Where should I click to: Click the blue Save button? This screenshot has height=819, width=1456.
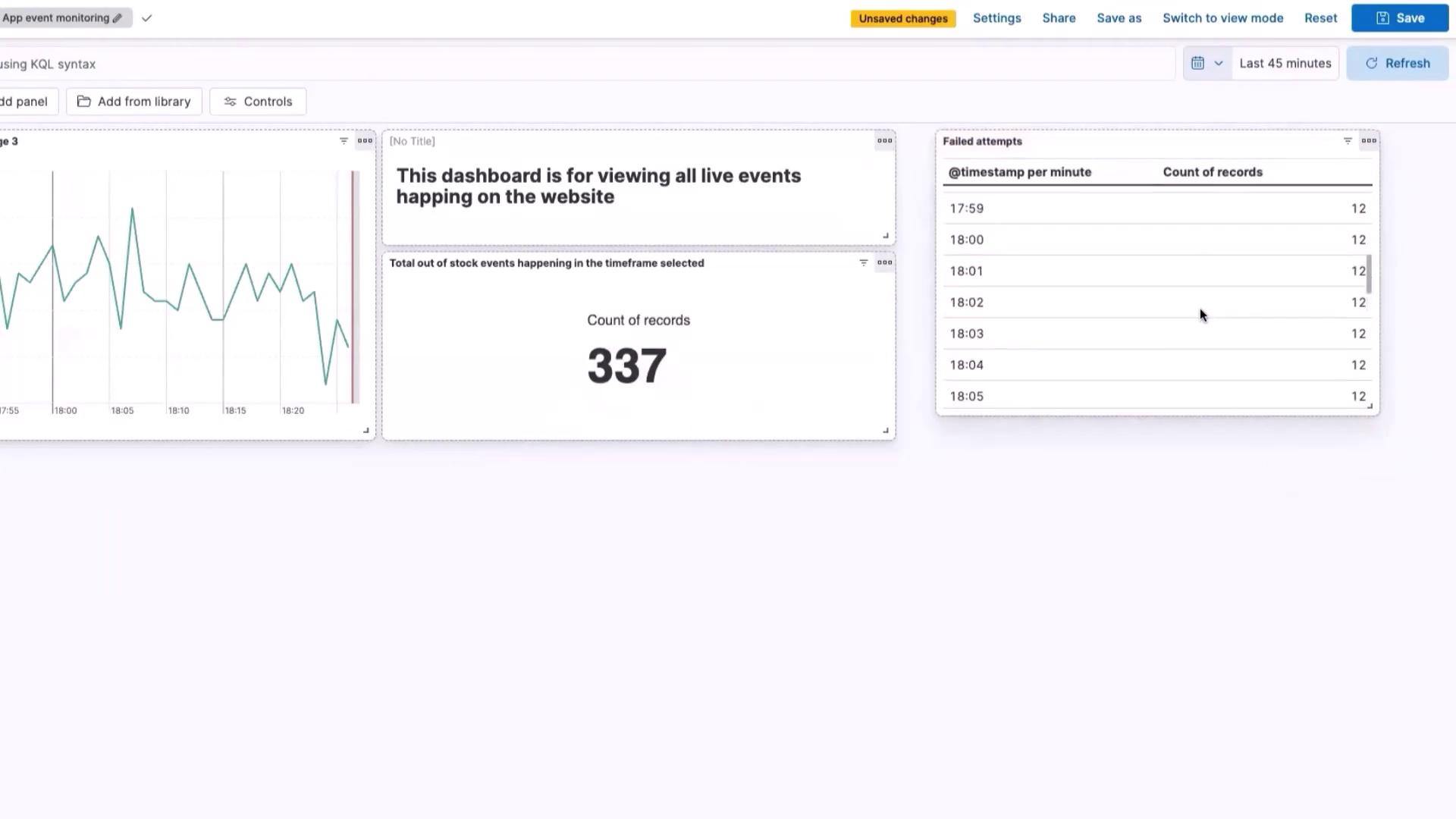(x=1399, y=18)
